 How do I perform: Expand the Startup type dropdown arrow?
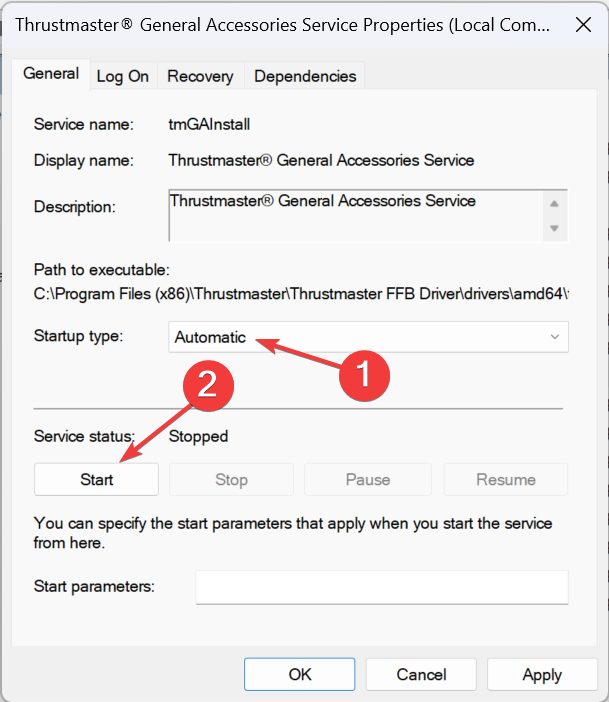coord(554,337)
